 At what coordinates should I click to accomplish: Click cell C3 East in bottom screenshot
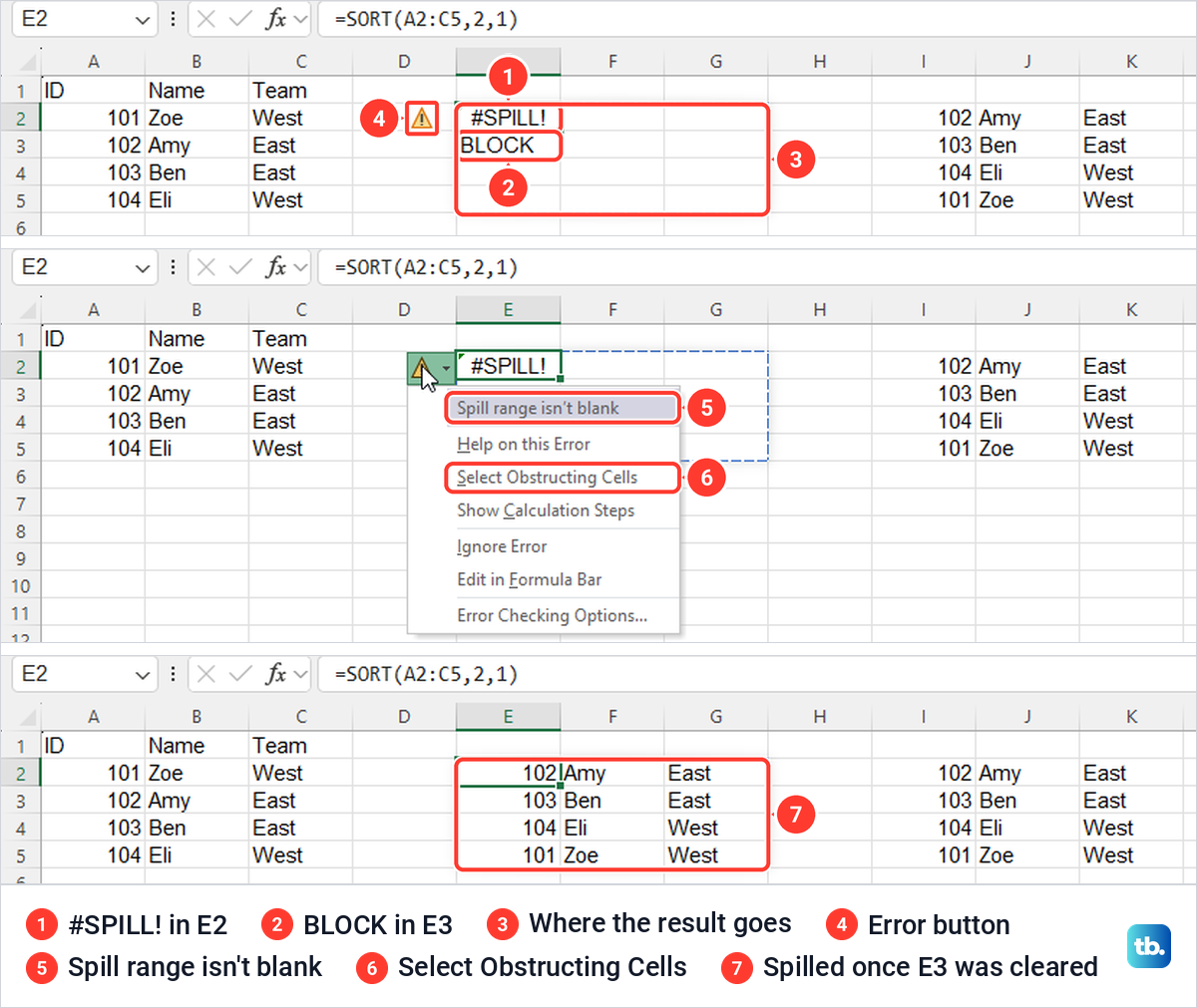(300, 801)
